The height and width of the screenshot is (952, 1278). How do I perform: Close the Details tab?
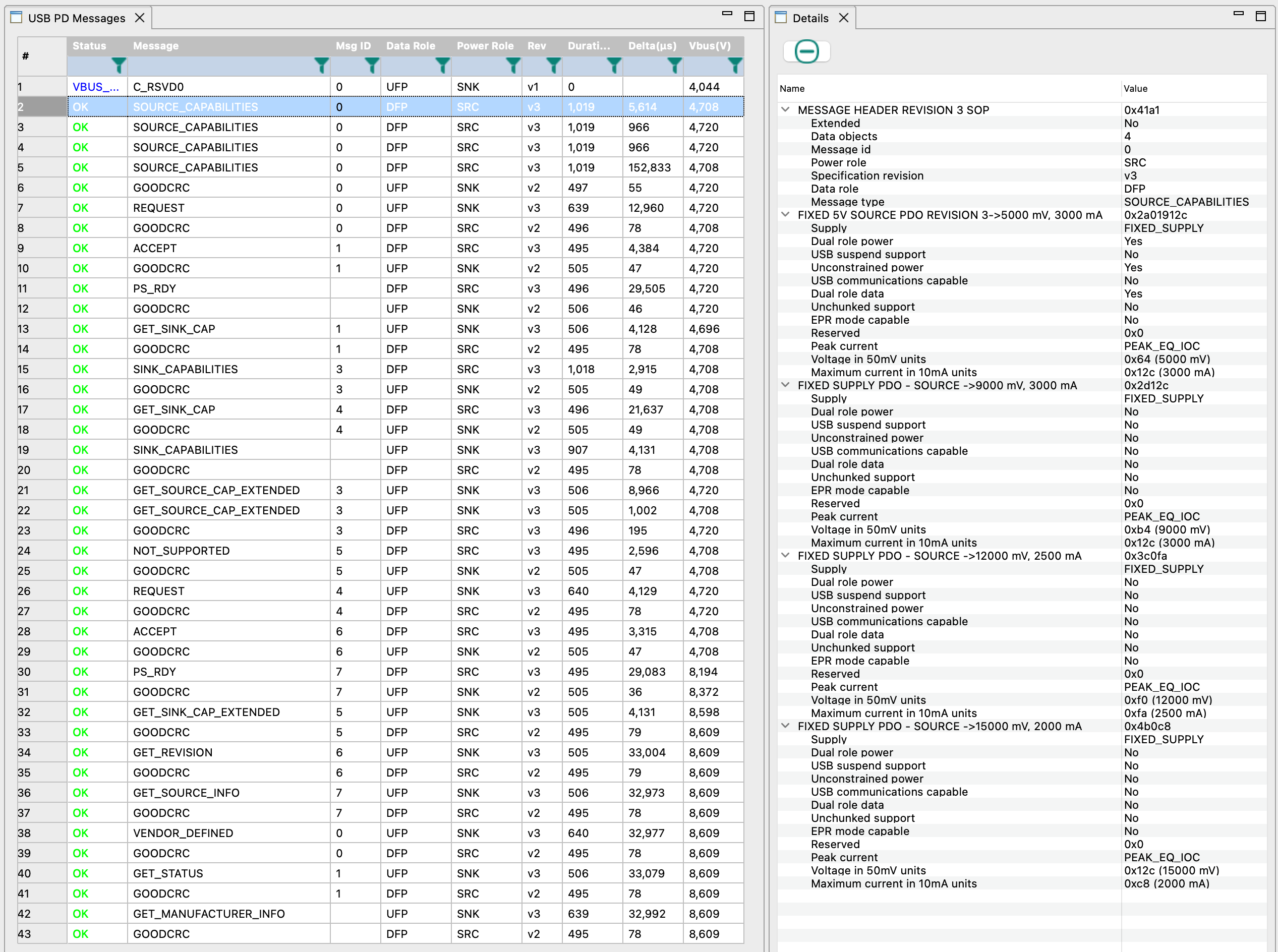pyautogui.click(x=843, y=18)
